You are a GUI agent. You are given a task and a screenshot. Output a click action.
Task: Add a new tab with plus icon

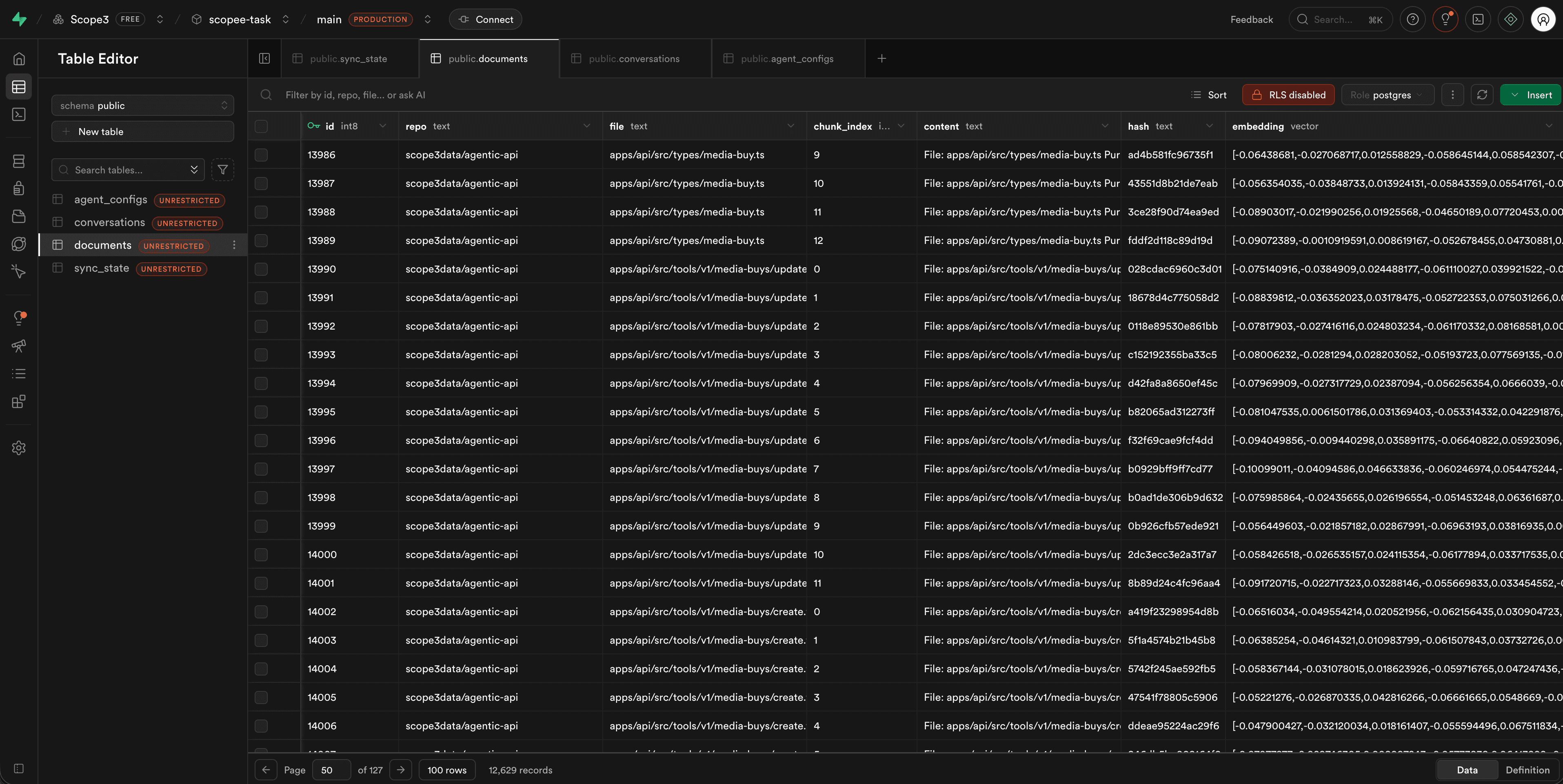[881, 58]
